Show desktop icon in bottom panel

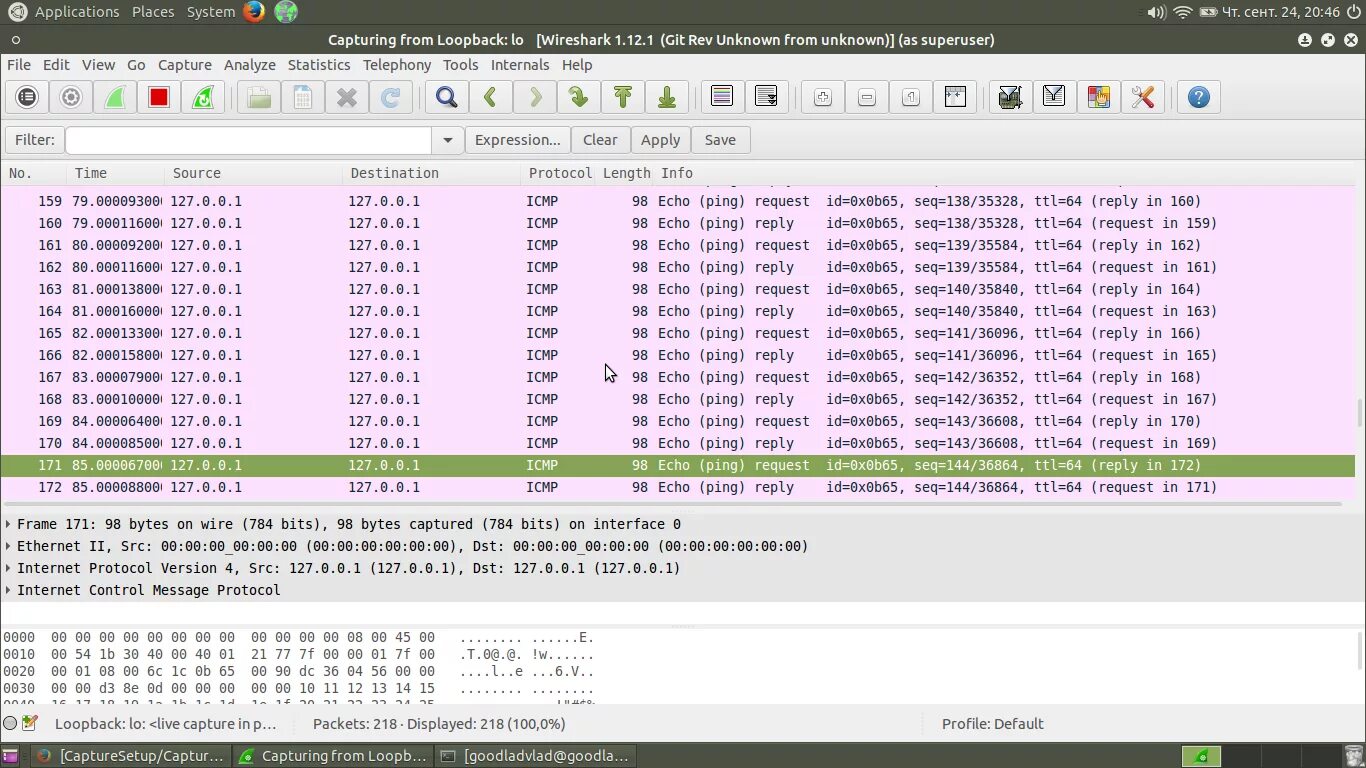point(10,756)
